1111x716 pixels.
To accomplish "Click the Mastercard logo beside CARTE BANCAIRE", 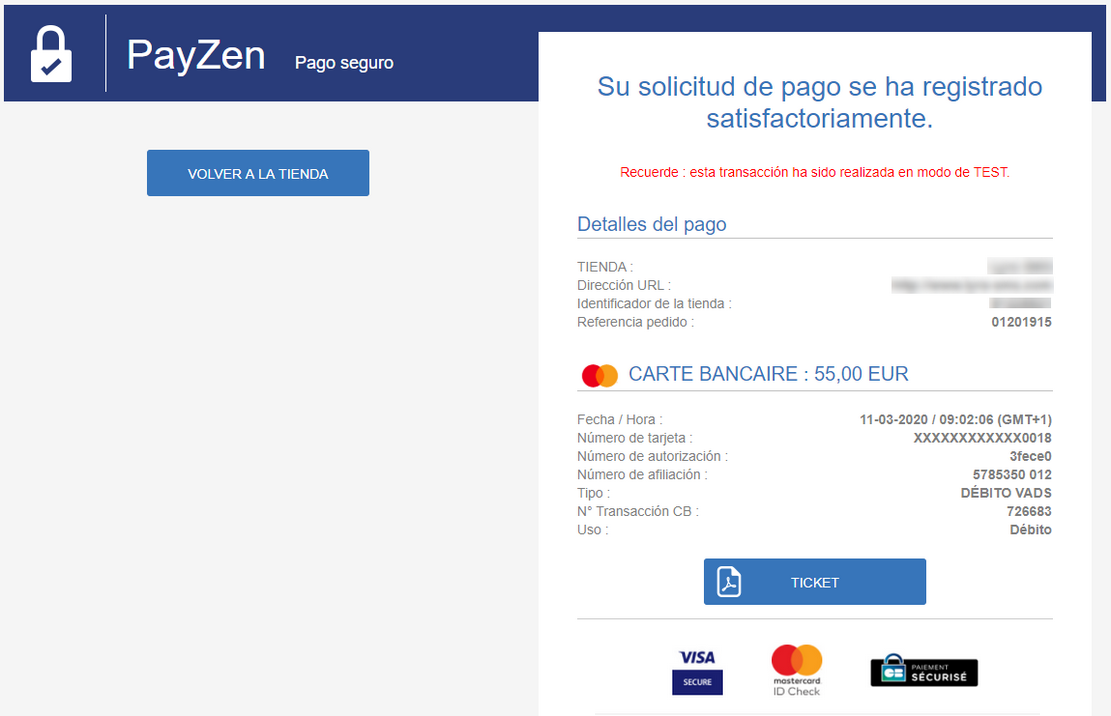I will [x=599, y=375].
